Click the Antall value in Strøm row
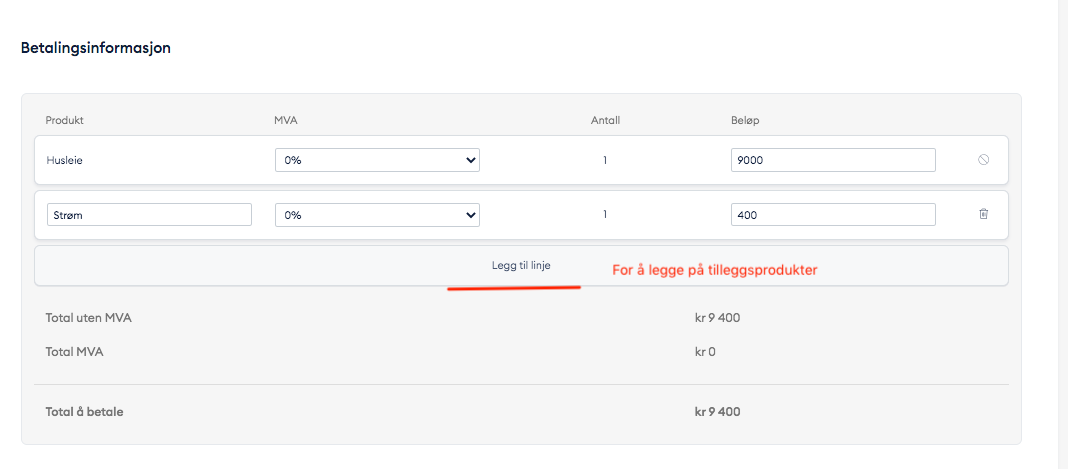Image resolution: width=1068 pixels, height=469 pixels. point(605,215)
